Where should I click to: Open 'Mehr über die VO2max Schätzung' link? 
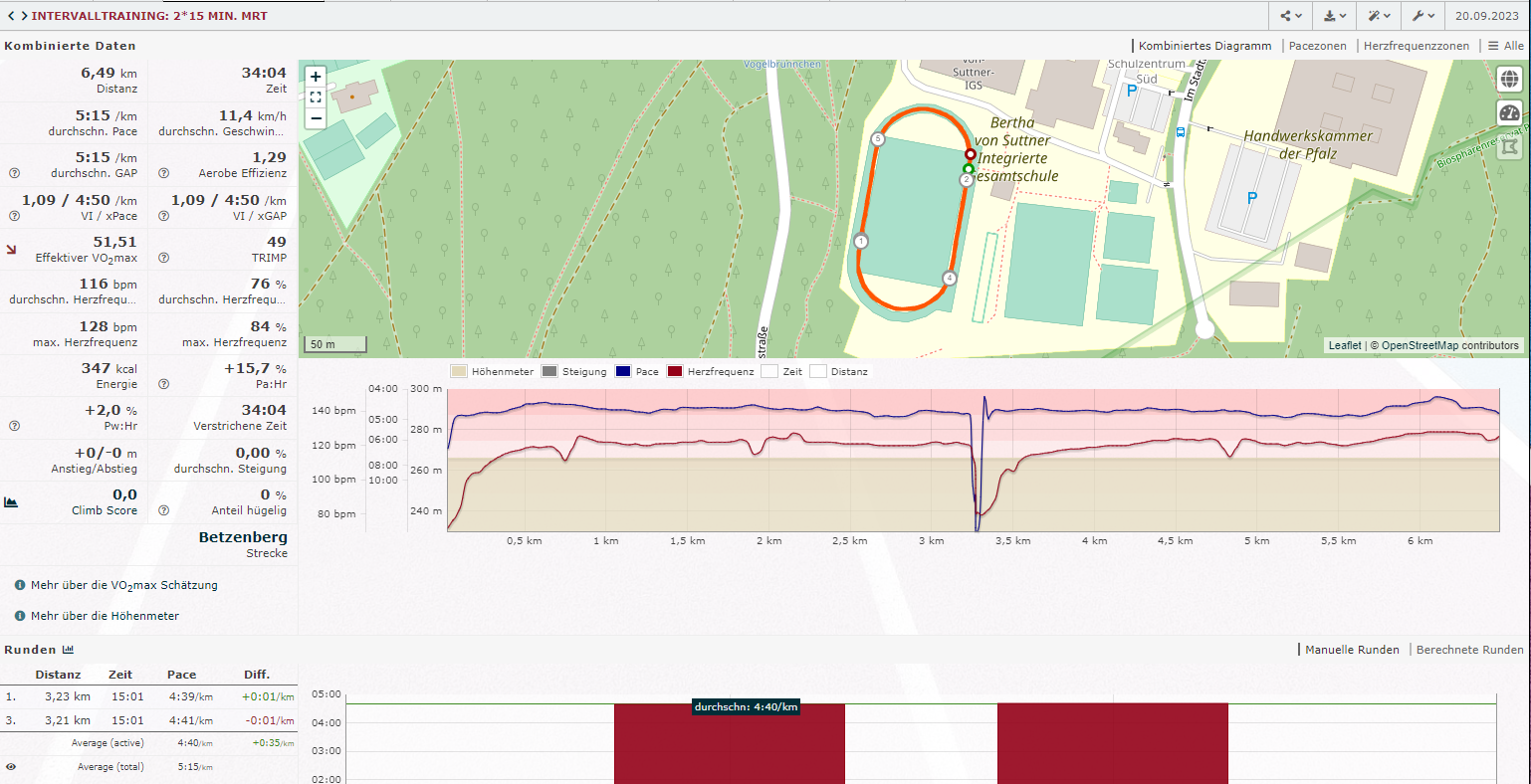123,585
